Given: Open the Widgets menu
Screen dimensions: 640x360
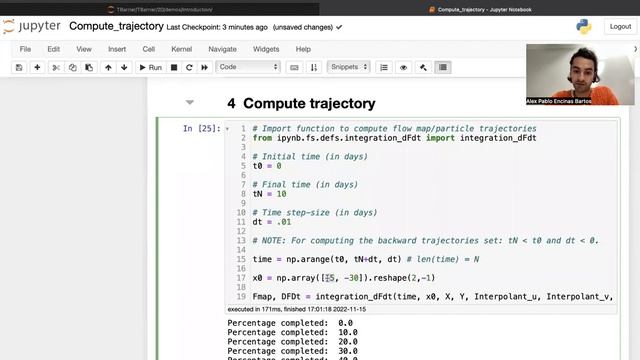Looking at the screenshot, I should pyautogui.click(x=266, y=49).
